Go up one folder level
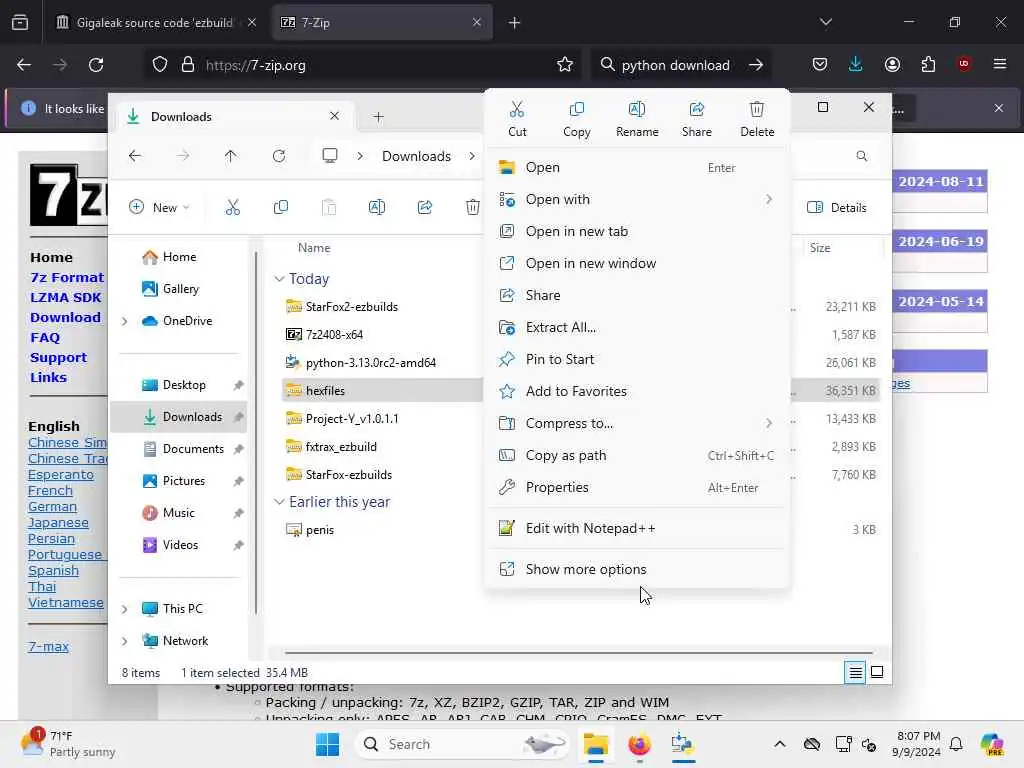This screenshot has height=768, width=1024. 231,156
